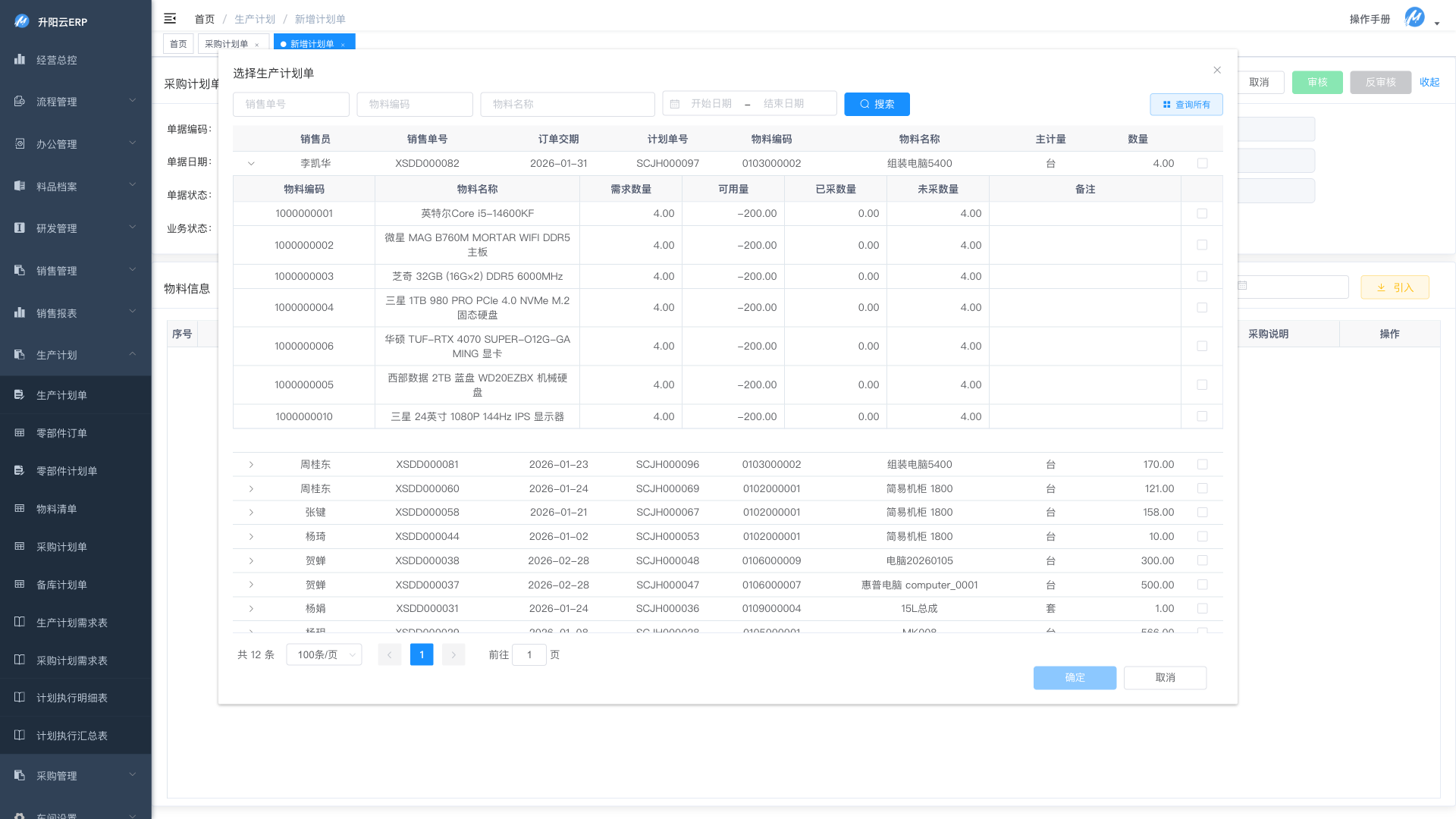Screen dimensions: 1456x819
Task: Click the blue 搜索 button
Action: (x=877, y=104)
